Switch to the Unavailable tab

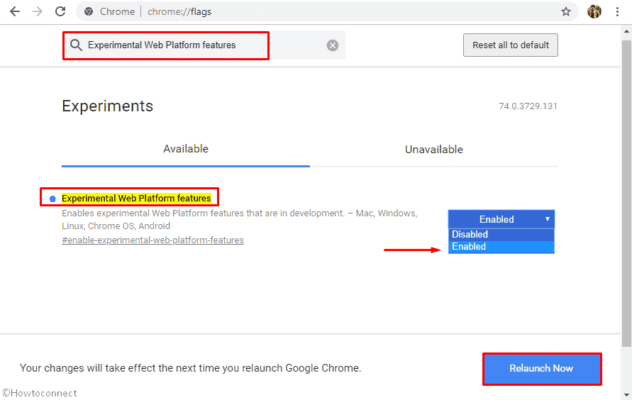coord(434,150)
